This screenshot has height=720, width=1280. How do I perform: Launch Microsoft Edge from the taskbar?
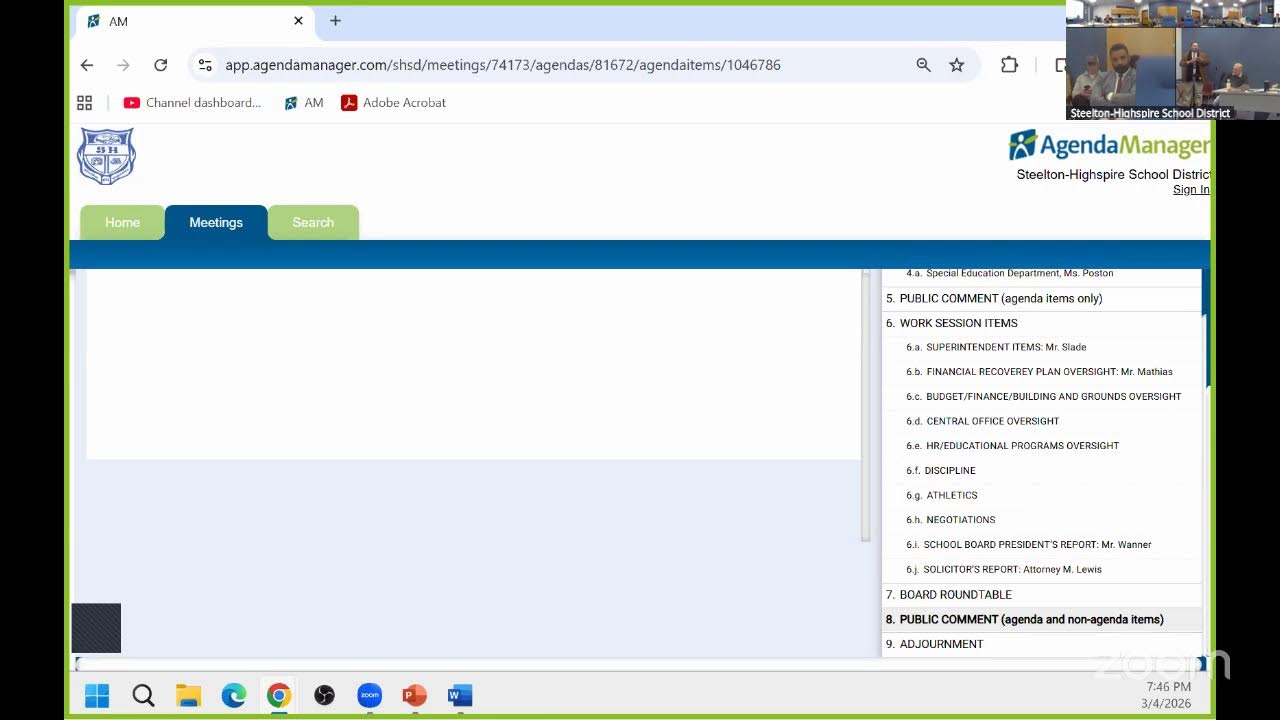pyautogui.click(x=234, y=696)
